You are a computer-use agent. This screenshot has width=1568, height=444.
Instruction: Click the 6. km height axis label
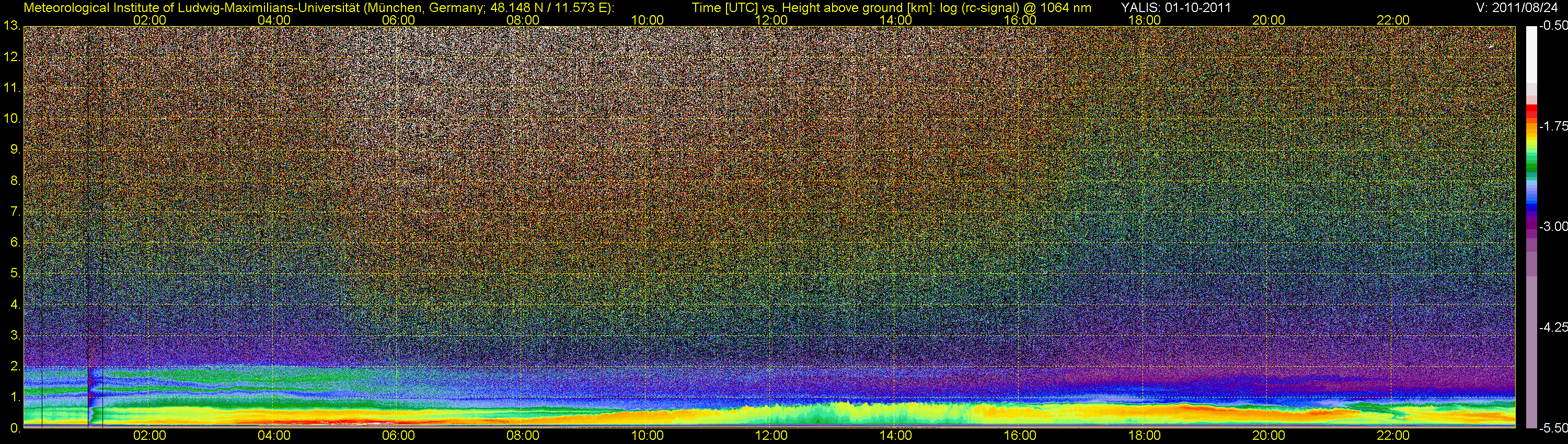[15, 243]
